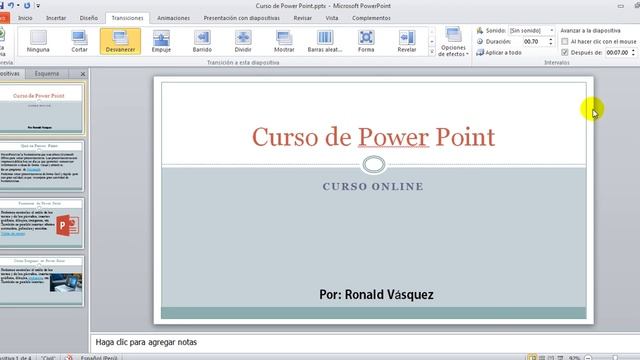Click the 'Por: Ronald Vásquez' text
Viewport: 640px width, 360px height.
tap(376, 294)
